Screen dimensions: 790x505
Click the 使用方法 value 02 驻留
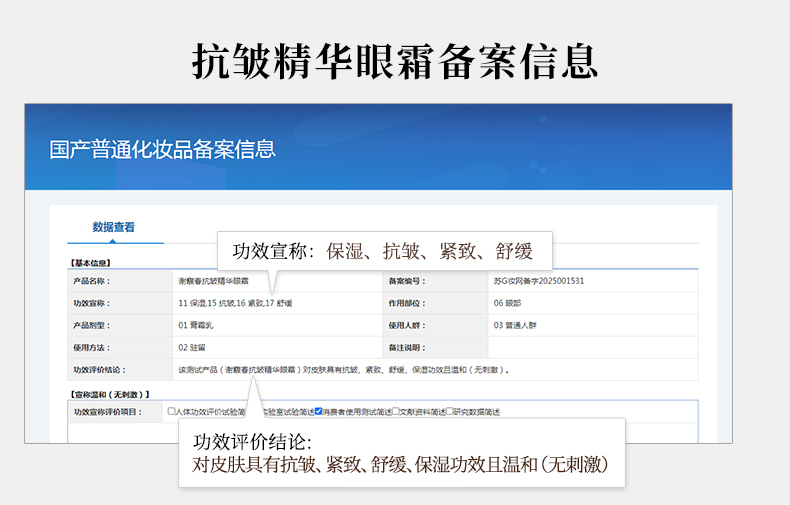tap(191, 347)
